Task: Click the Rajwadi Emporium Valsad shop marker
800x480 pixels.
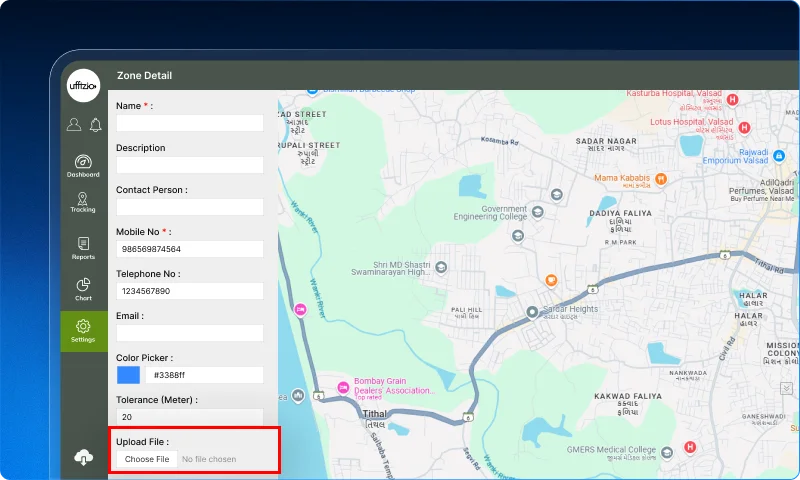Action: [x=779, y=156]
